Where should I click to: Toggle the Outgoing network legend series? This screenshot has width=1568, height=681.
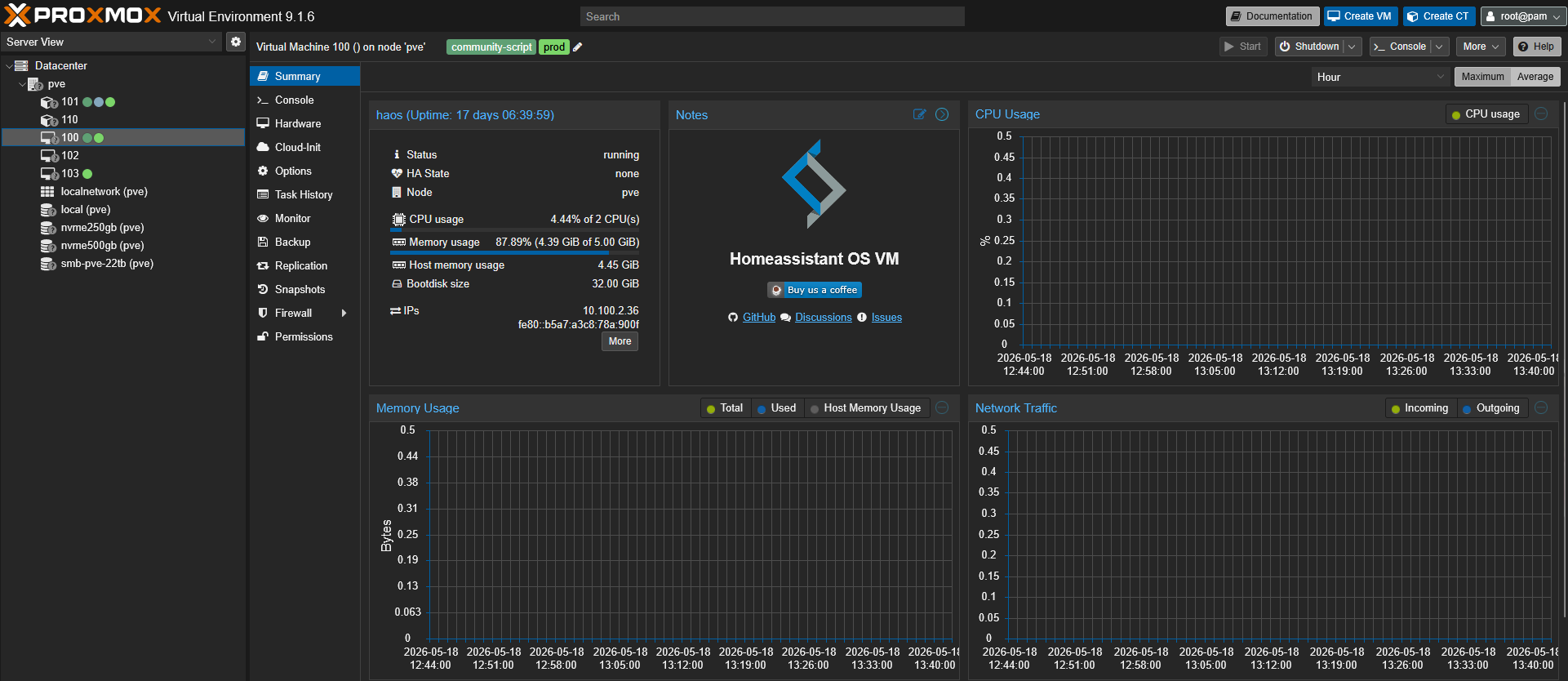click(x=1491, y=408)
